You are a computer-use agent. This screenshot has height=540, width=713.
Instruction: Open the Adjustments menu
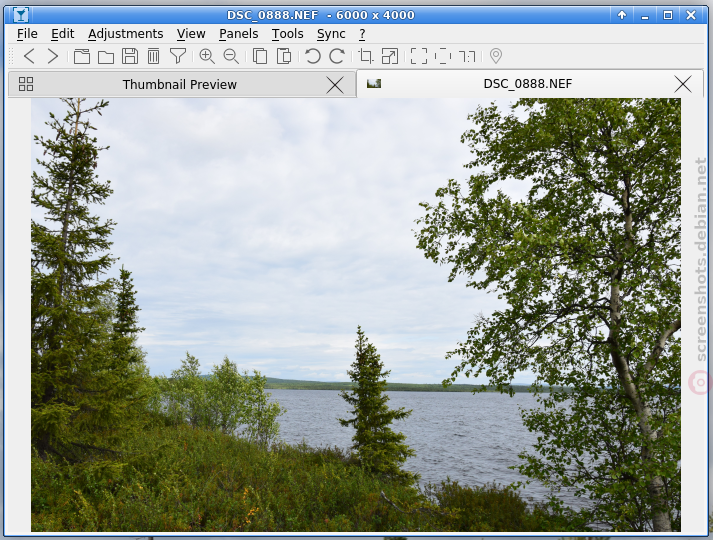126,34
